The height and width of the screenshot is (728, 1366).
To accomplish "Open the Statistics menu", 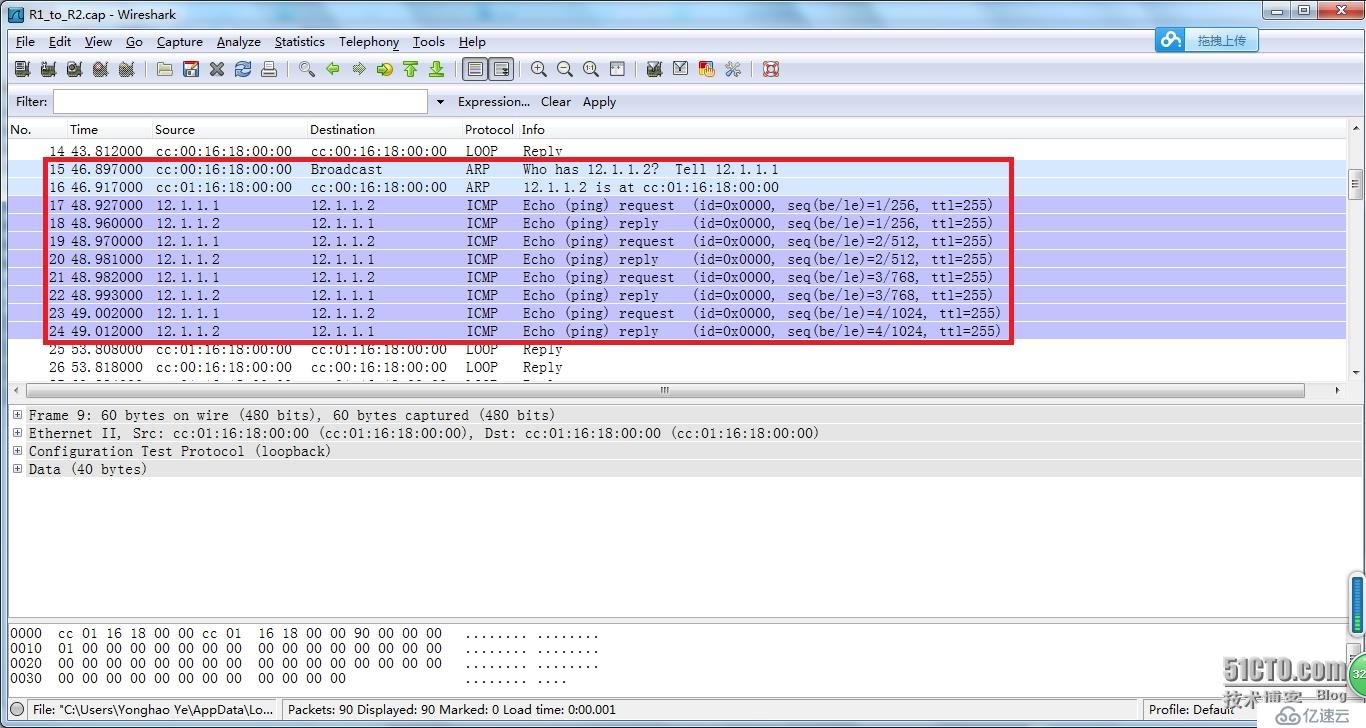I will point(300,42).
